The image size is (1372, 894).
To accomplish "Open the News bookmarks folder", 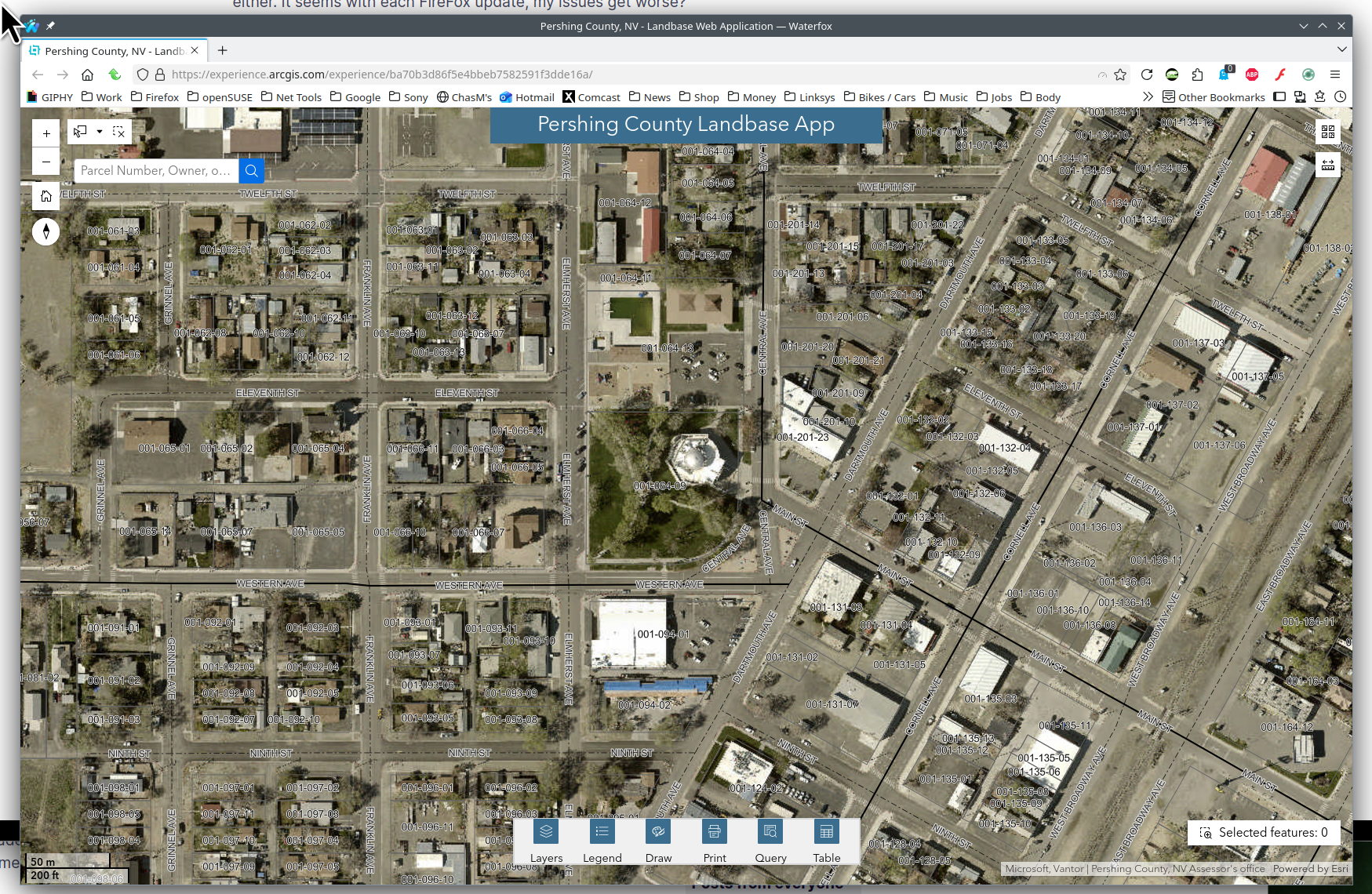I will click(x=650, y=97).
